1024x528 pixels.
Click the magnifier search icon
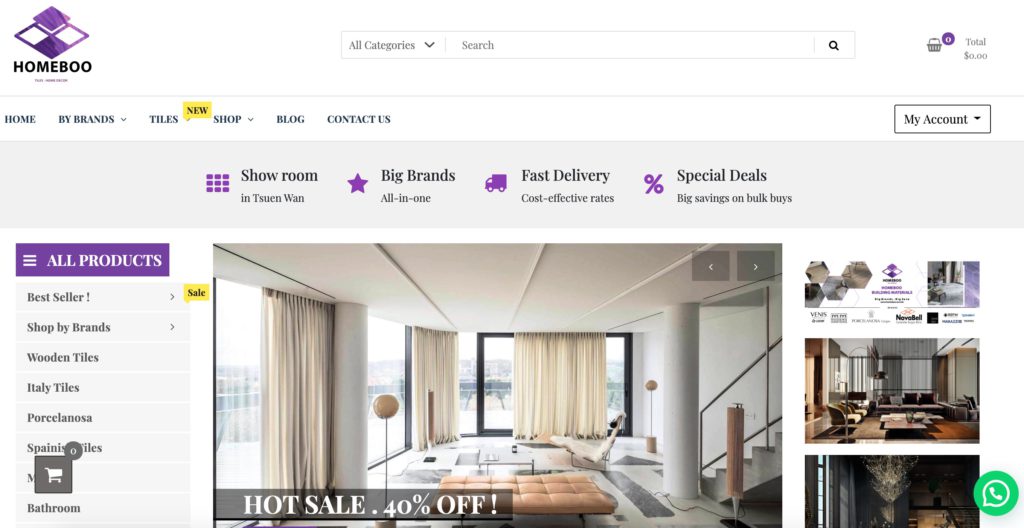[x=833, y=45]
